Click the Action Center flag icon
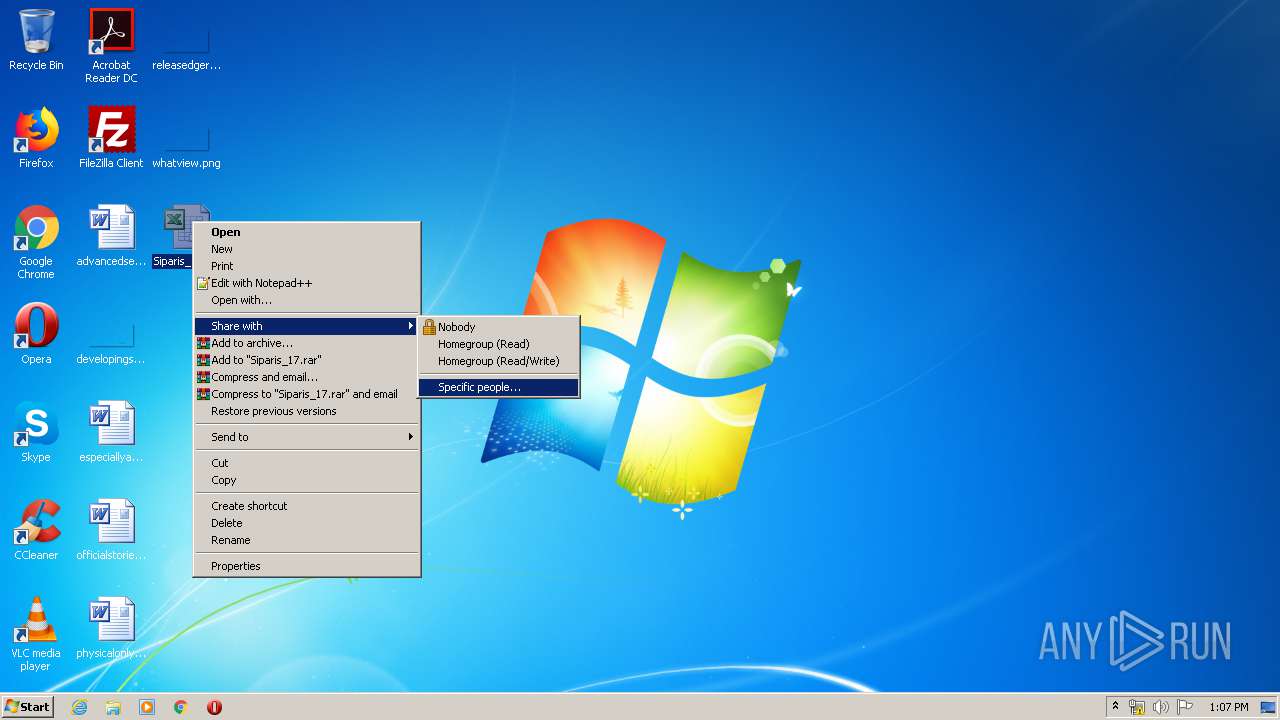 pyautogui.click(x=1185, y=707)
